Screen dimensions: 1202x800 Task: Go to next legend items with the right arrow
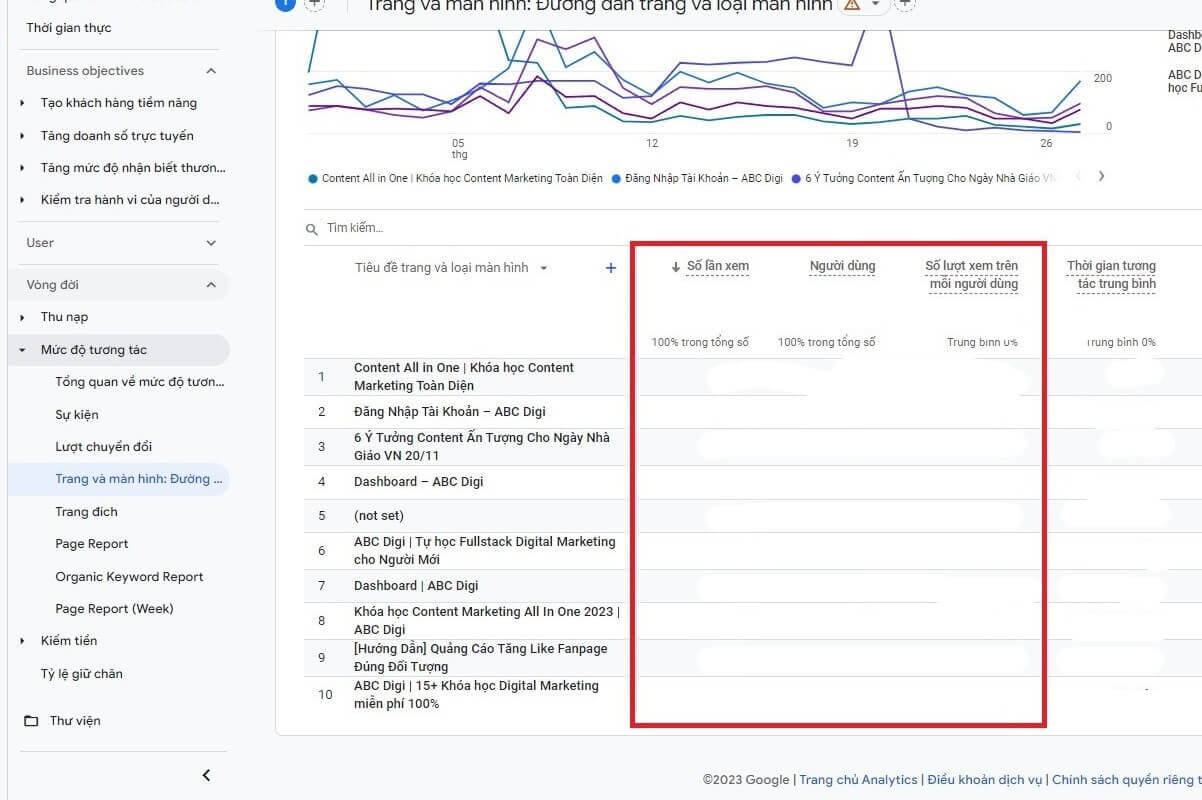[1101, 176]
